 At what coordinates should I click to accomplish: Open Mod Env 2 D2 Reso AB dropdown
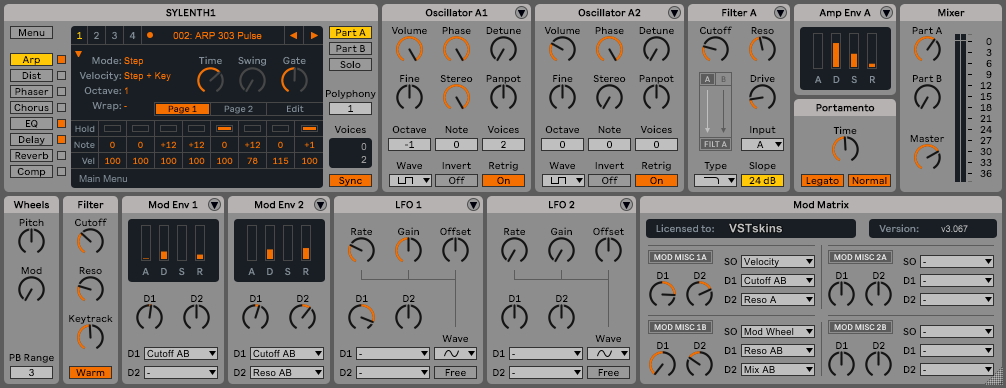pyautogui.click(x=287, y=373)
